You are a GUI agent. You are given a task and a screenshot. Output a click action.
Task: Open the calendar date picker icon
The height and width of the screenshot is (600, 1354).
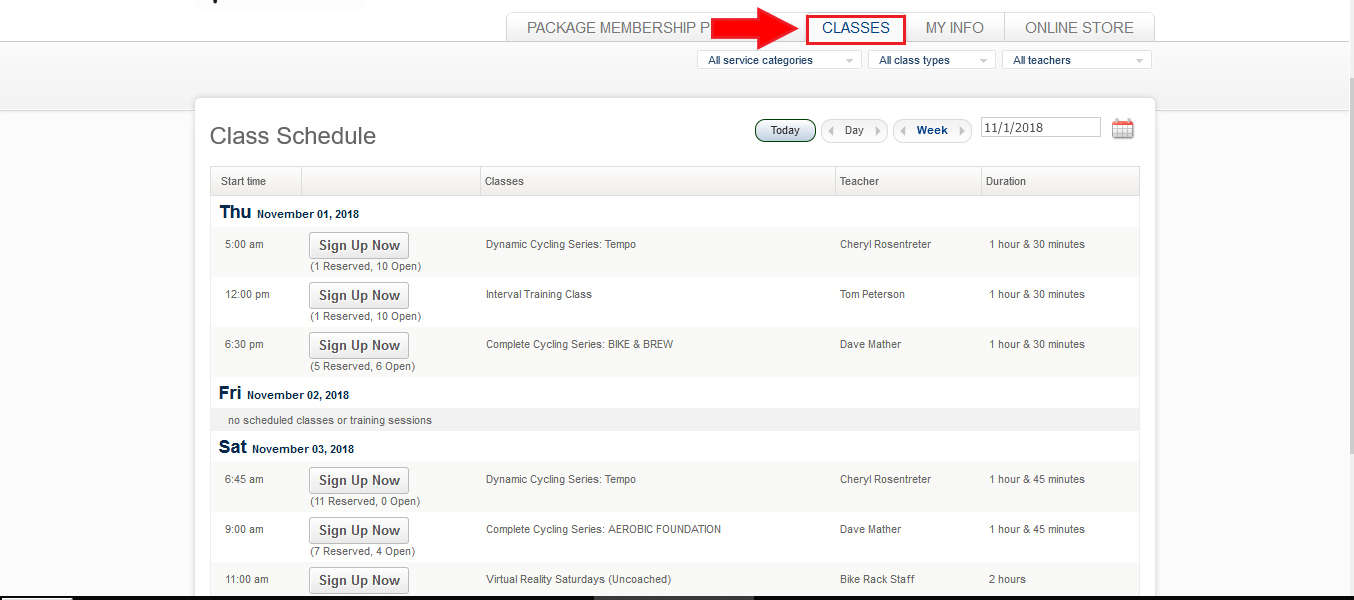(1122, 129)
